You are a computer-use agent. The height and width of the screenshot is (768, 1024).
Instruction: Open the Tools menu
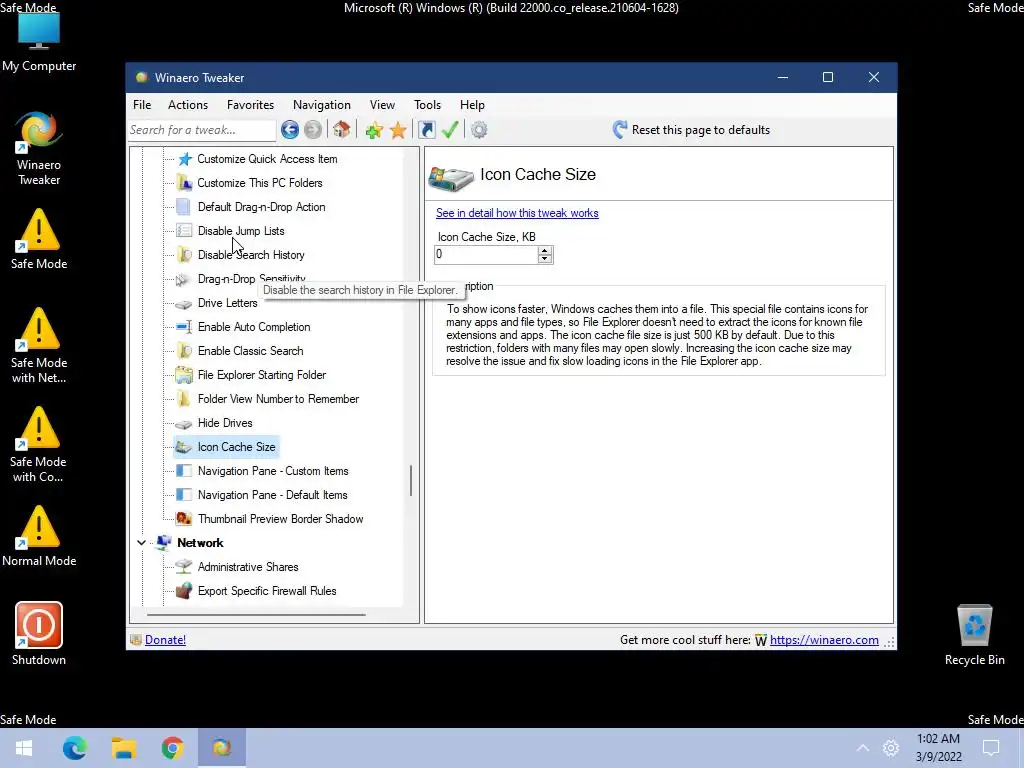coord(427,104)
